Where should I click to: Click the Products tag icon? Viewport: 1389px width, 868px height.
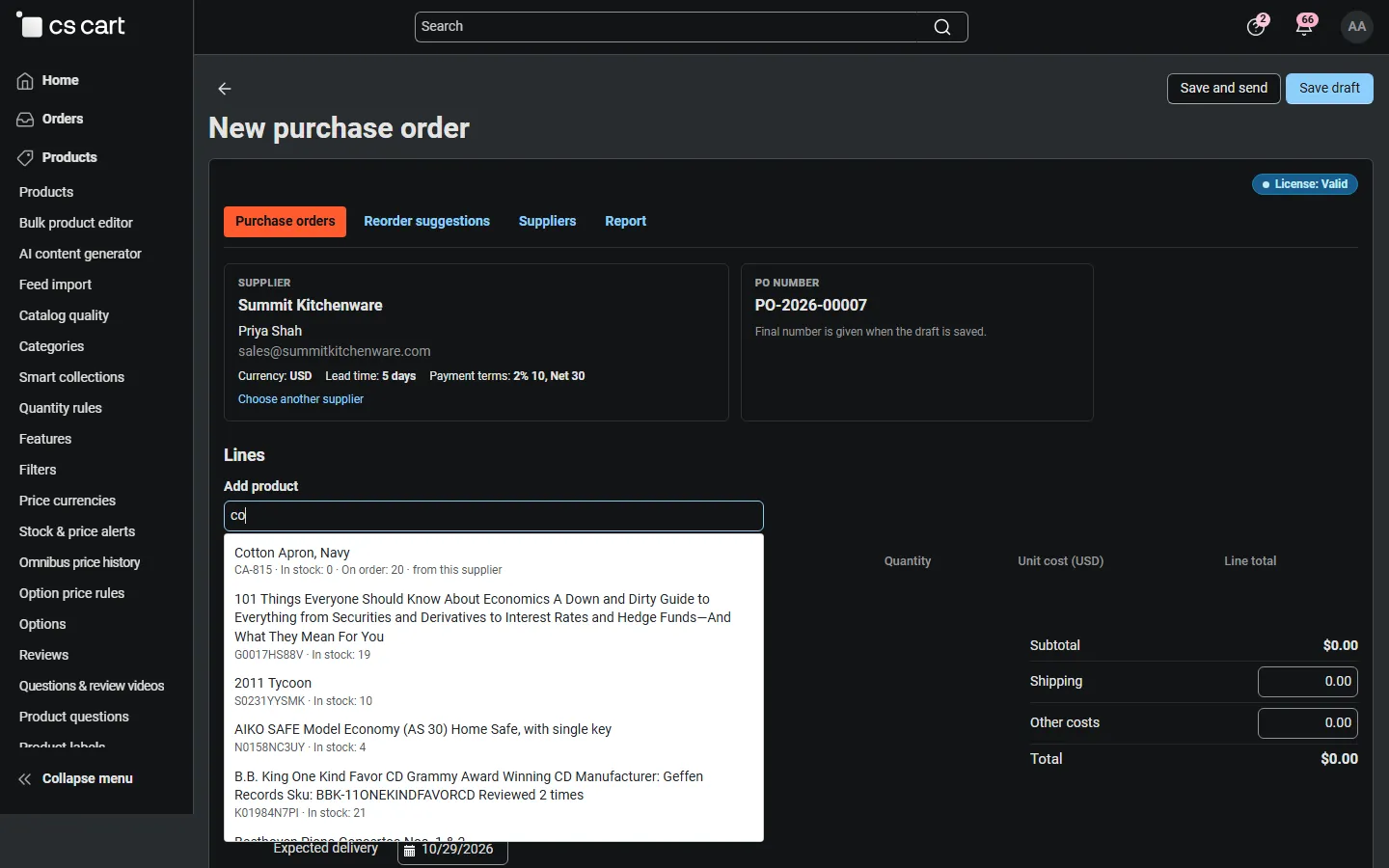pyautogui.click(x=25, y=158)
